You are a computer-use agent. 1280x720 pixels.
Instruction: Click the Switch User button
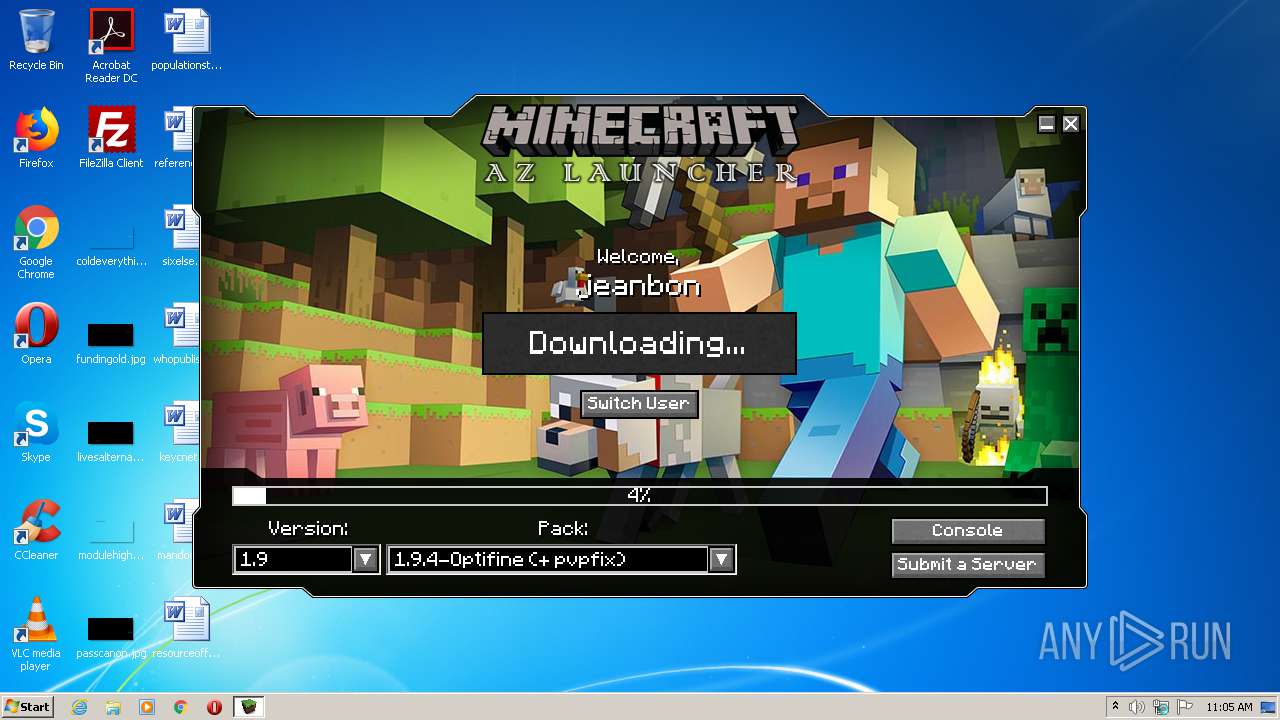pyautogui.click(x=638, y=403)
